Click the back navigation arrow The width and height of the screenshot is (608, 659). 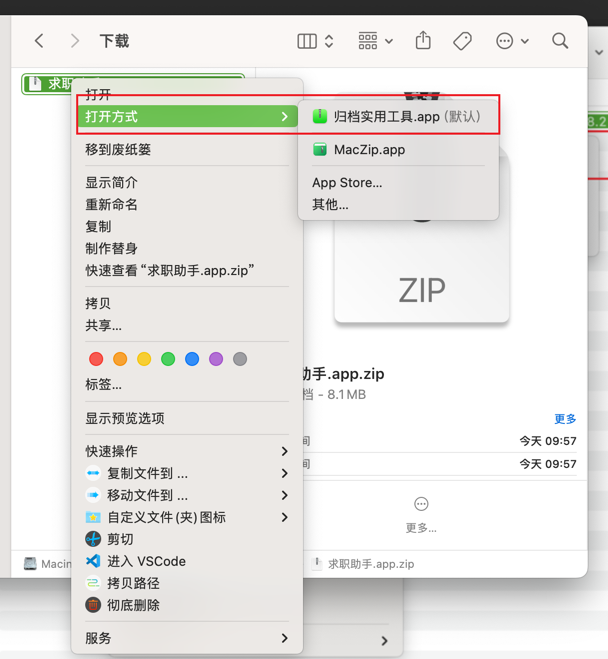(39, 41)
